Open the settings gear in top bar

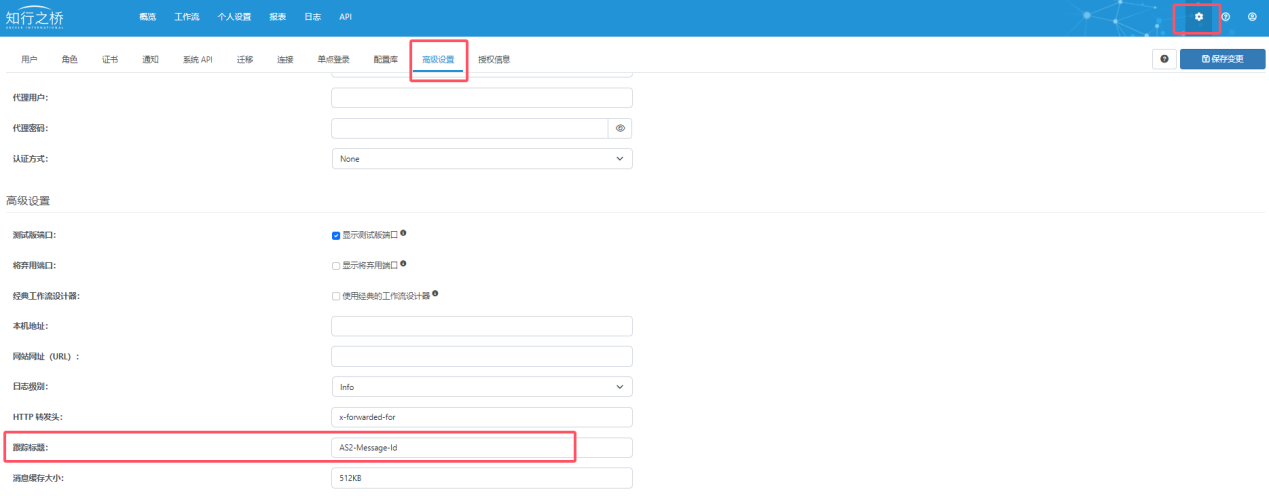pyautogui.click(x=1198, y=17)
